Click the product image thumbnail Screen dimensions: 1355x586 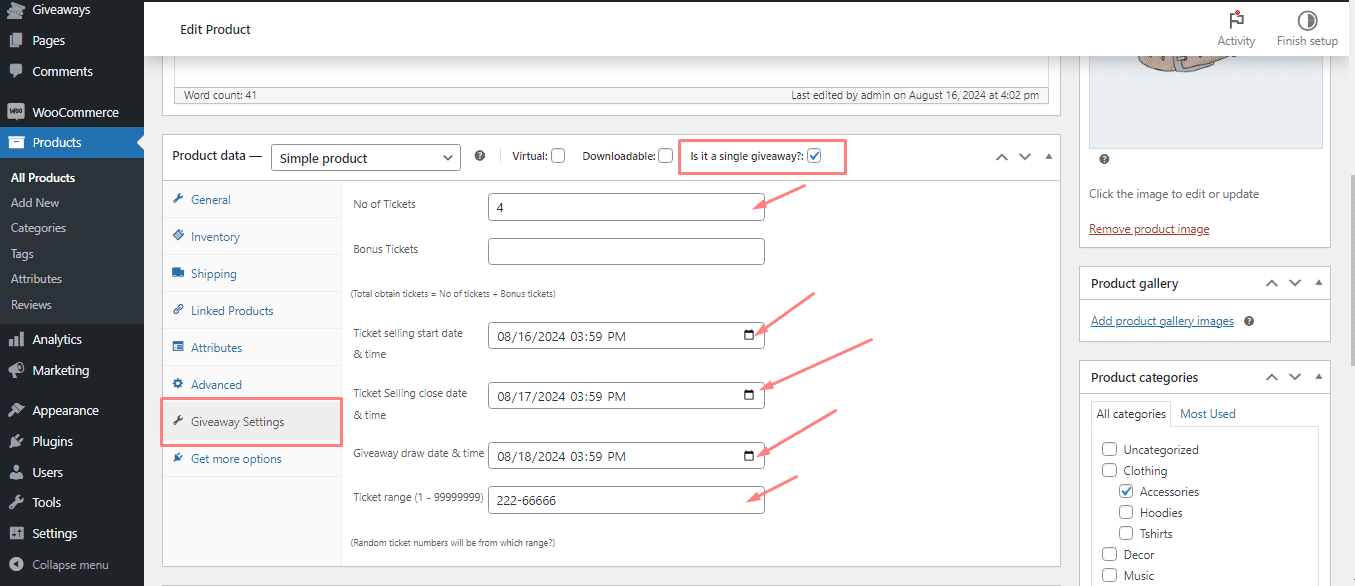point(1205,102)
